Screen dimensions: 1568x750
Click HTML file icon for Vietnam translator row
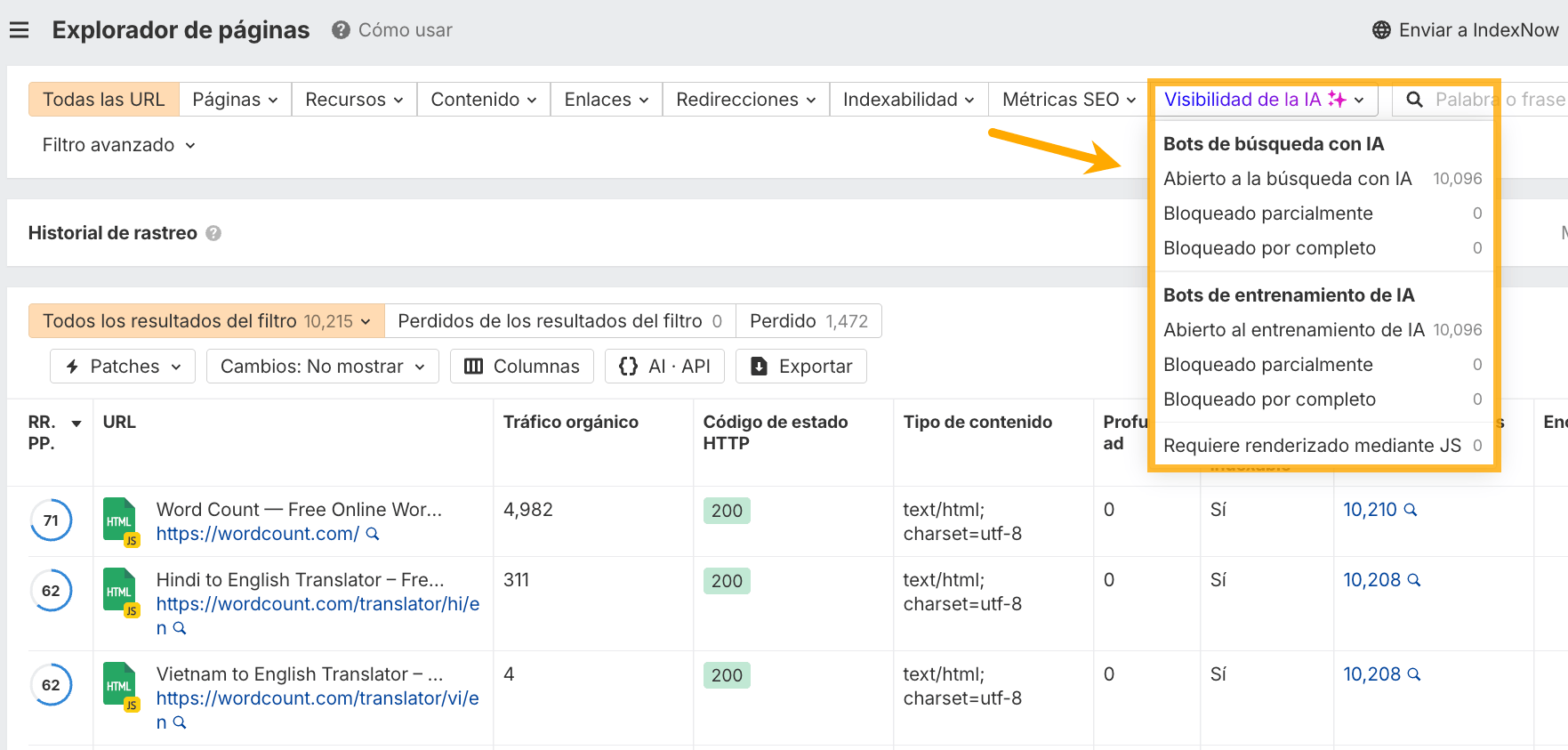tap(120, 686)
